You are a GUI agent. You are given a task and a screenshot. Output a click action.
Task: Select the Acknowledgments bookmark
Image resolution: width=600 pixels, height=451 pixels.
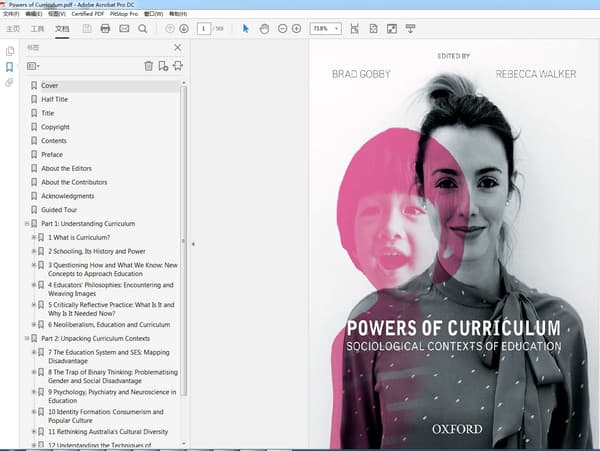point(67,195)
